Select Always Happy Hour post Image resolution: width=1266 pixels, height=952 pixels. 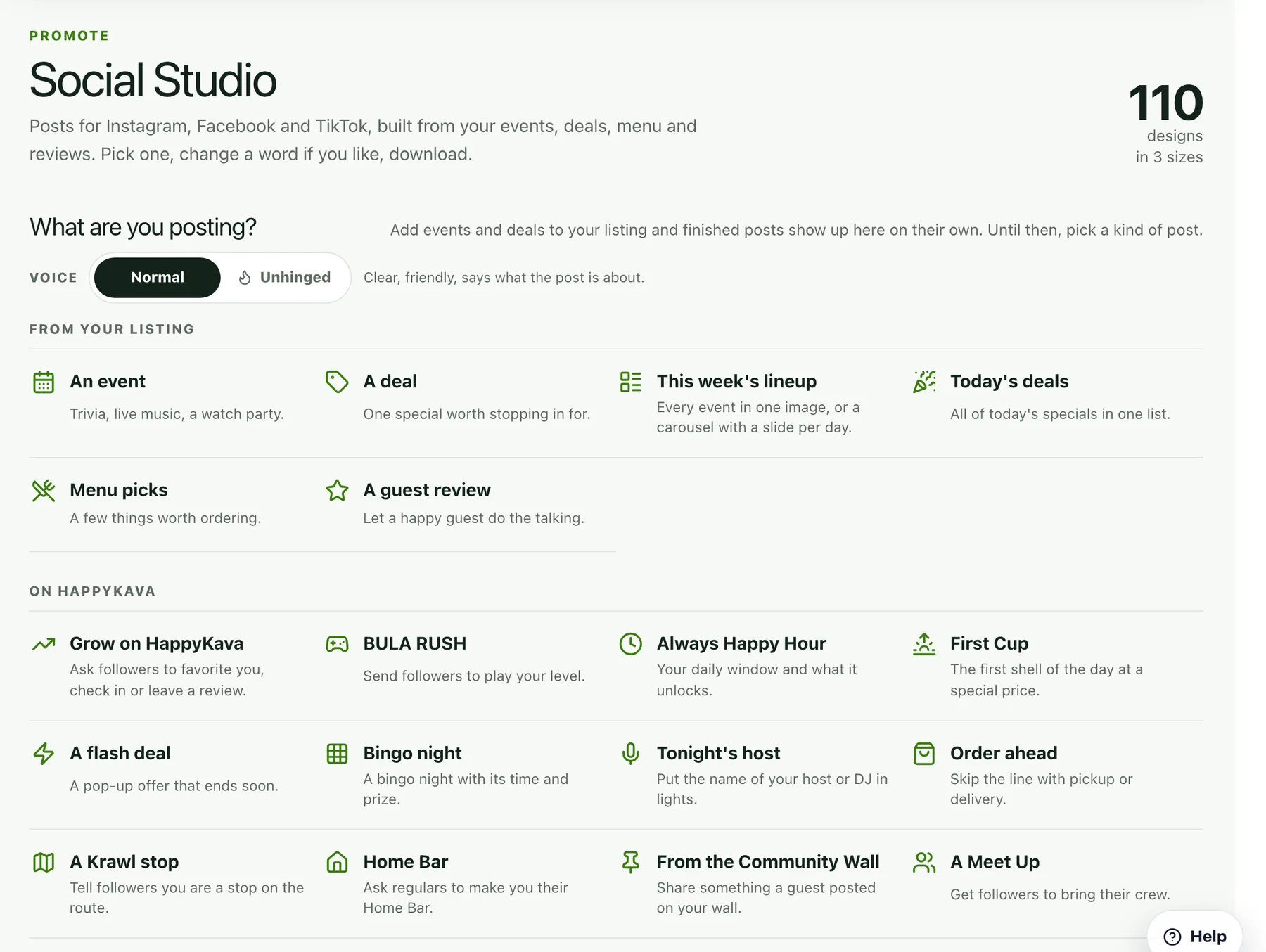pyautogui.click(x=762, y=665)
